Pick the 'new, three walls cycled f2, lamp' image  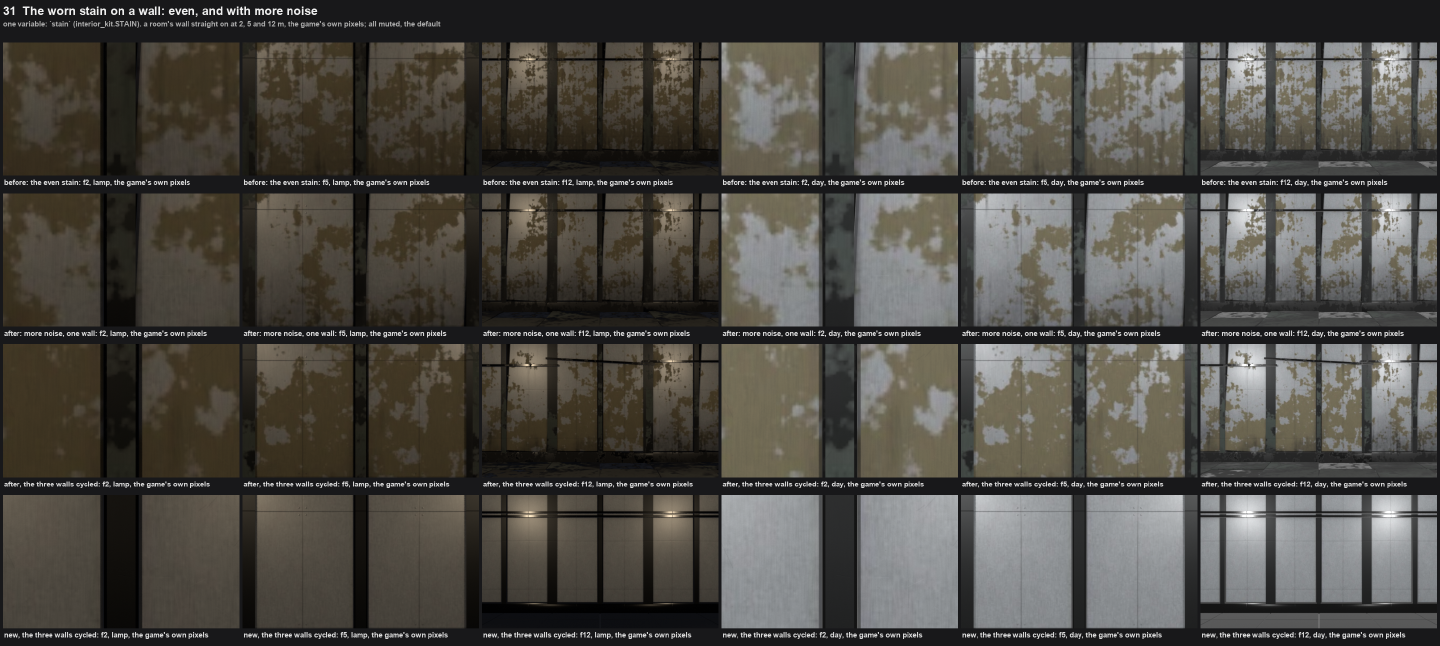[121, 562]
